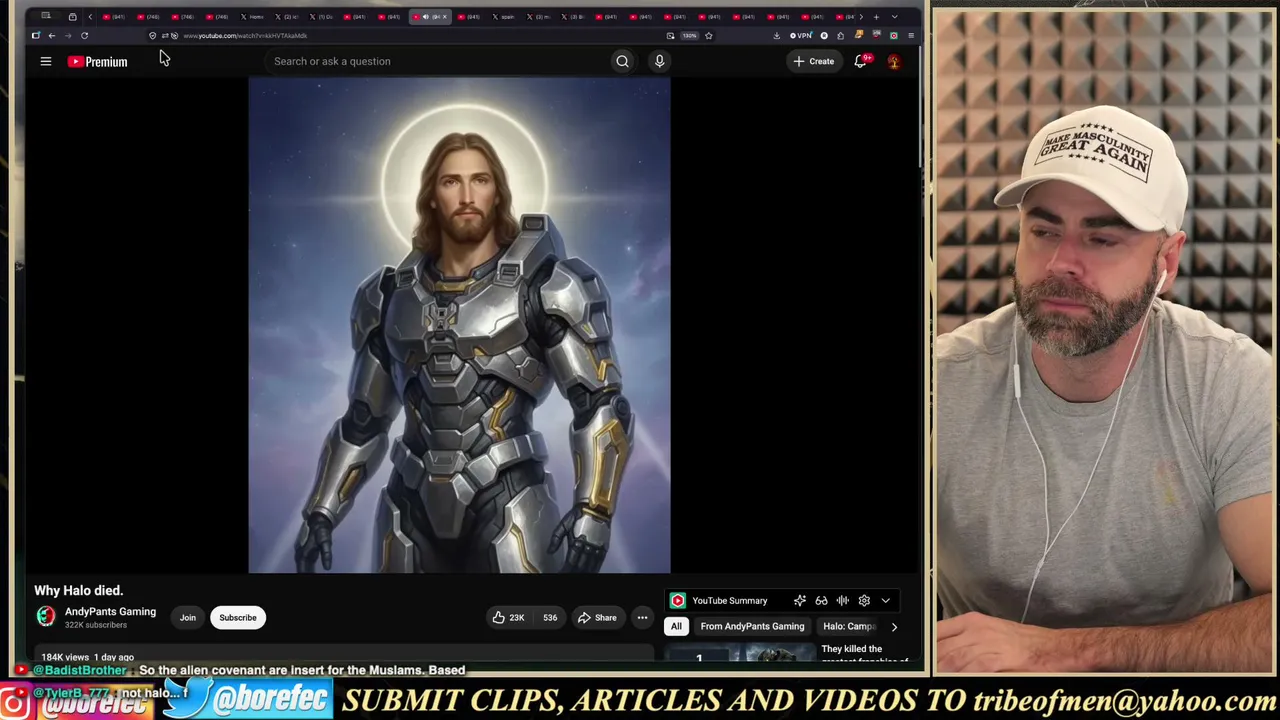The image size is (1280, 720).
Task: Open the AndyPants Gaming channel name link
Action: 110,612
